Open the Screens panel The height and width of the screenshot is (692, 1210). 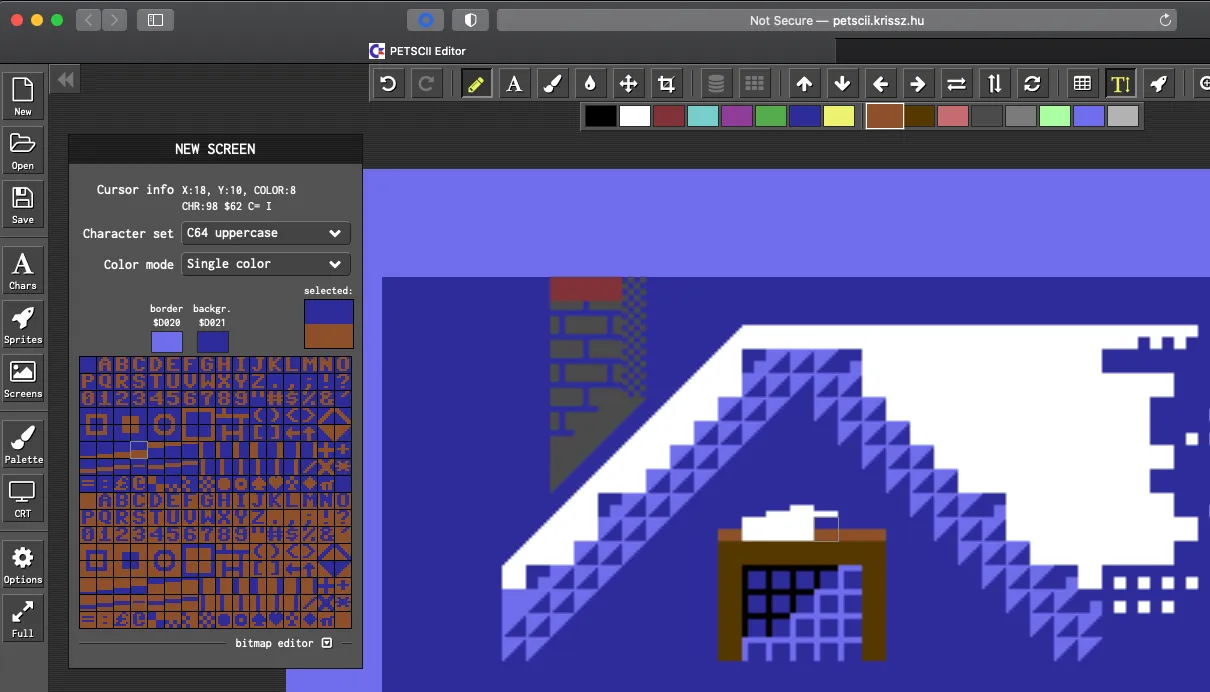tap(23, 379)
